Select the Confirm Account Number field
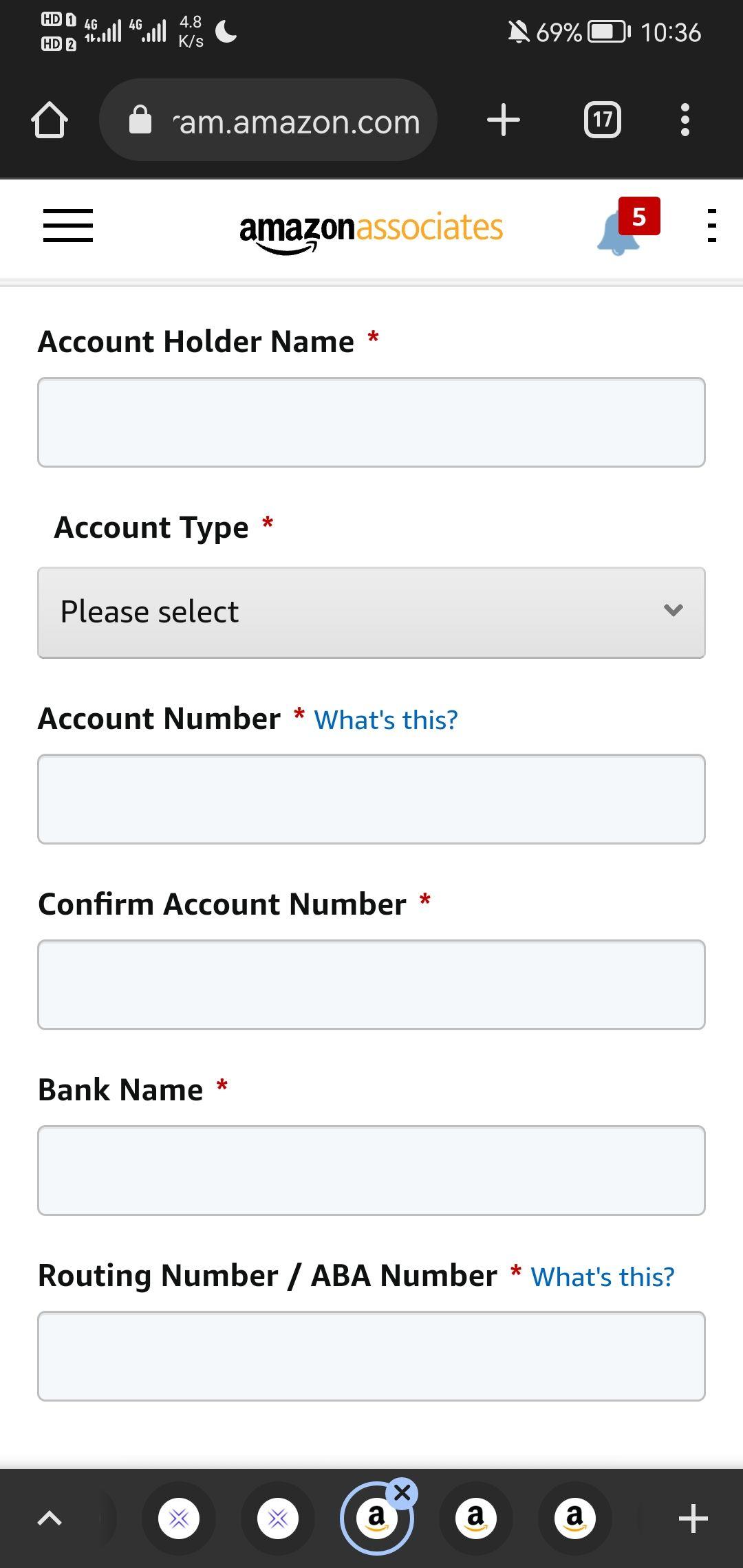743x1568 pixels. pos(371,985)
